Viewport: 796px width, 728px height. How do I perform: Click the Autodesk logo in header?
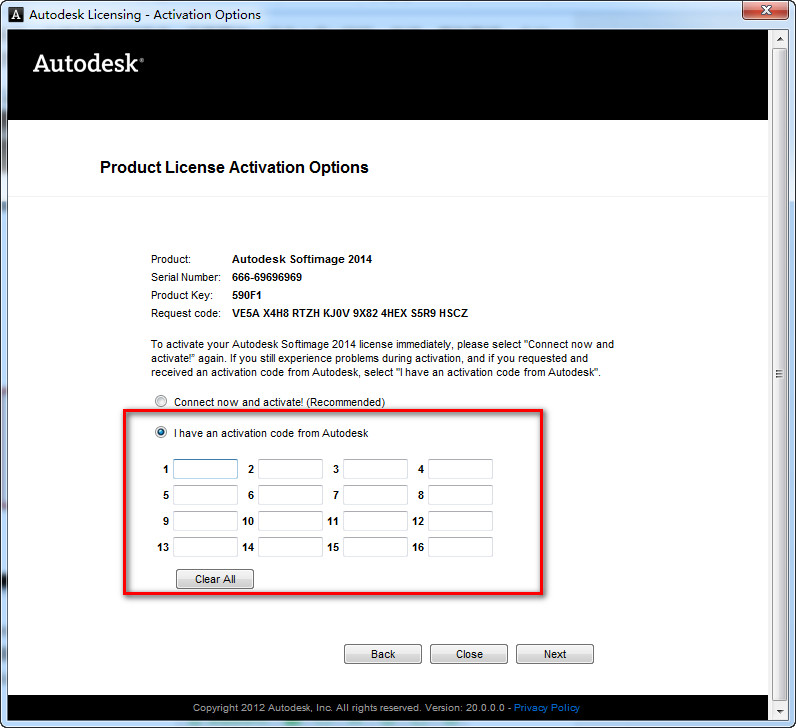click(x=88, y=63)
